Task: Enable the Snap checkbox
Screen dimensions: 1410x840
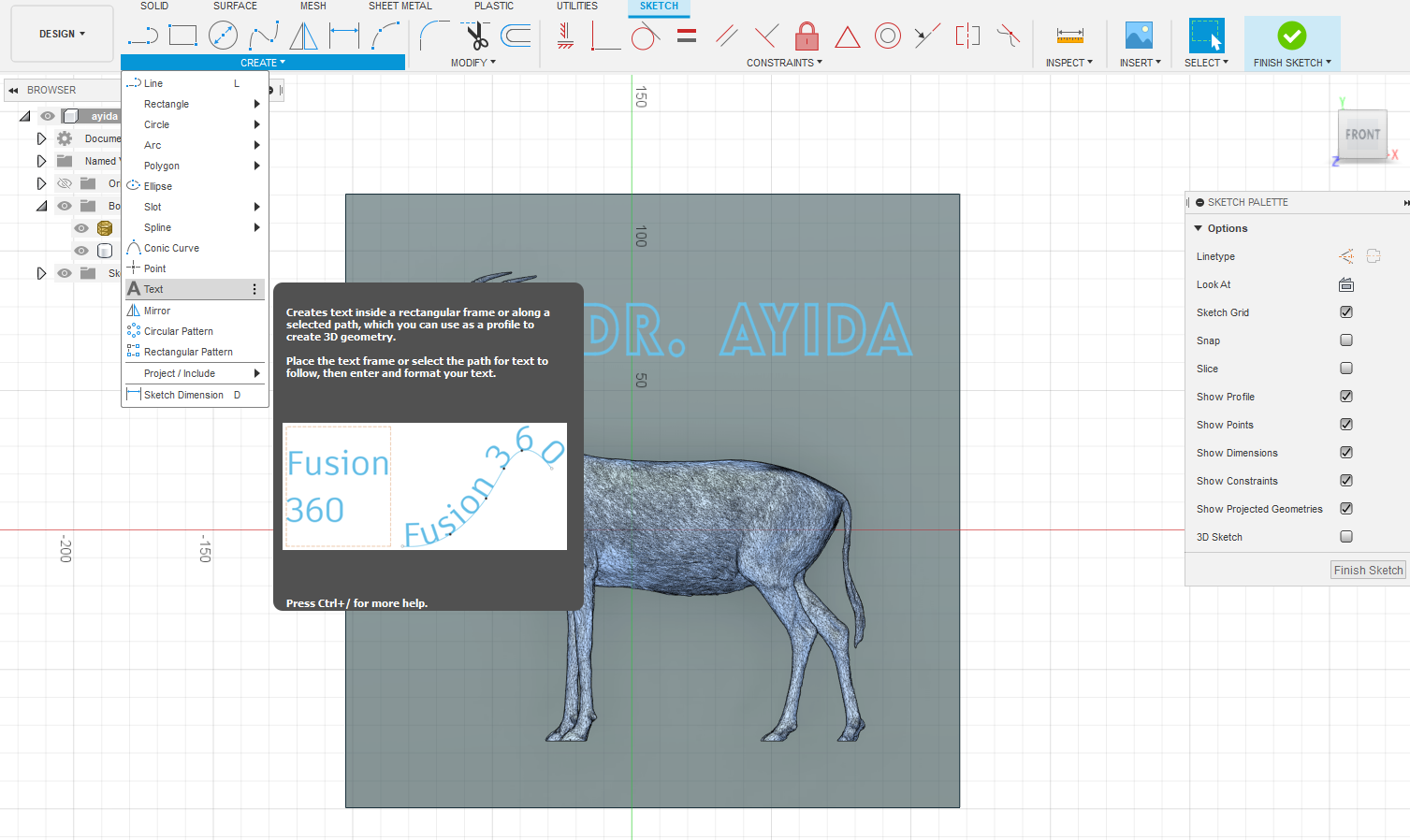Action: point(1346,340)
